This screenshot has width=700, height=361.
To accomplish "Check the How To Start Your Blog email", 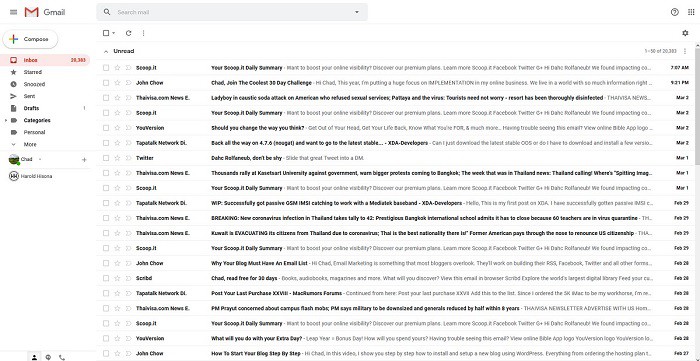I will pos(106,353).
